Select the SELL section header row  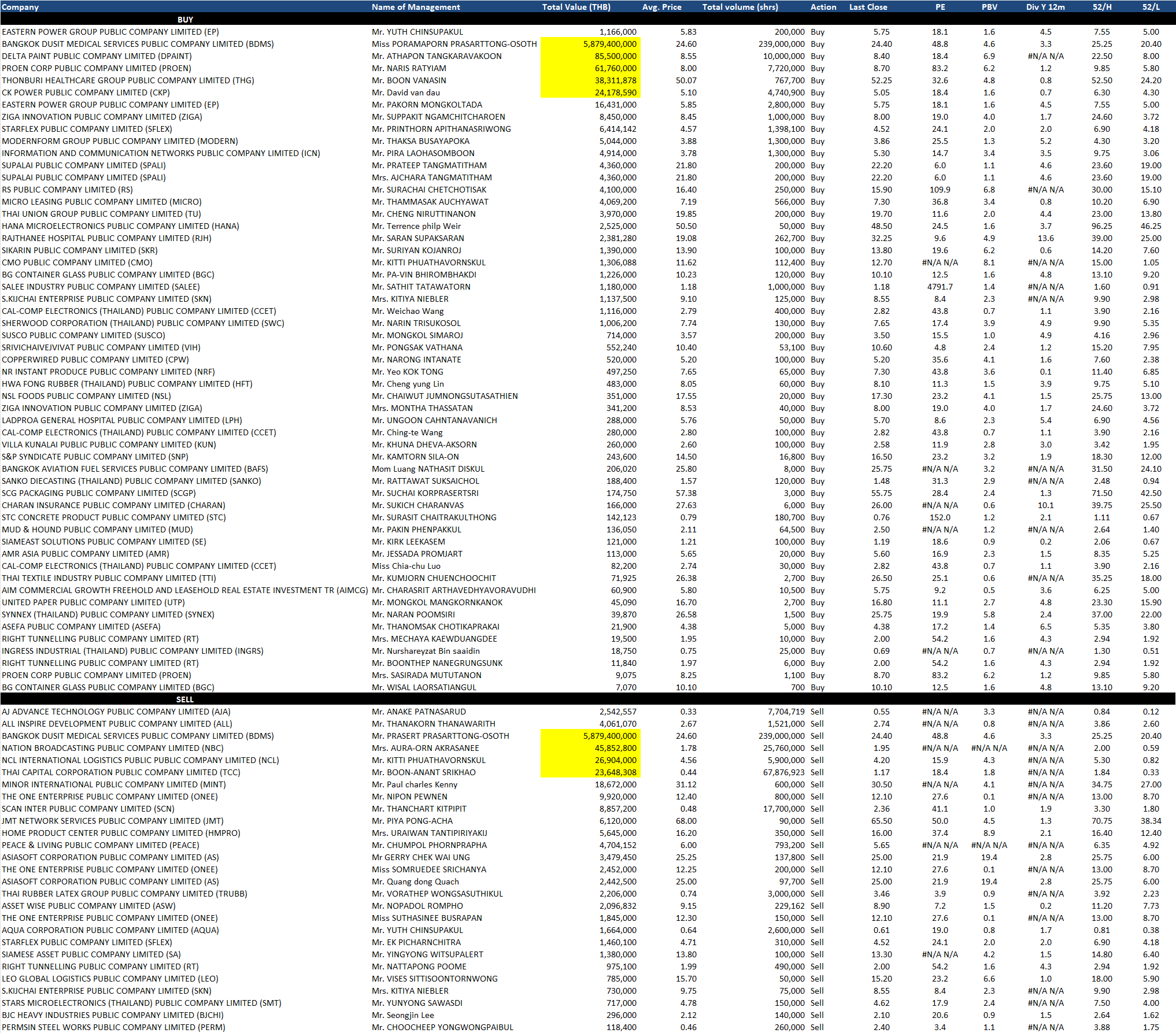(x=588, y=699)
